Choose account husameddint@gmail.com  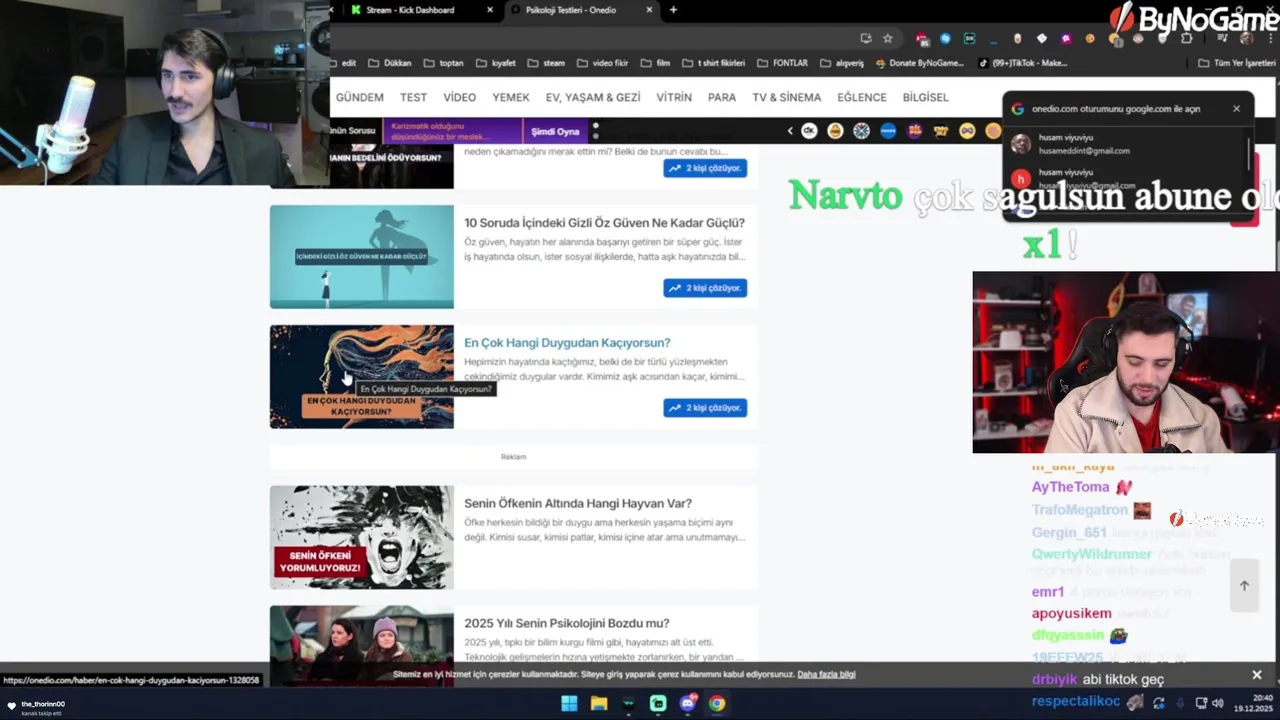(x=1127, y=144)
